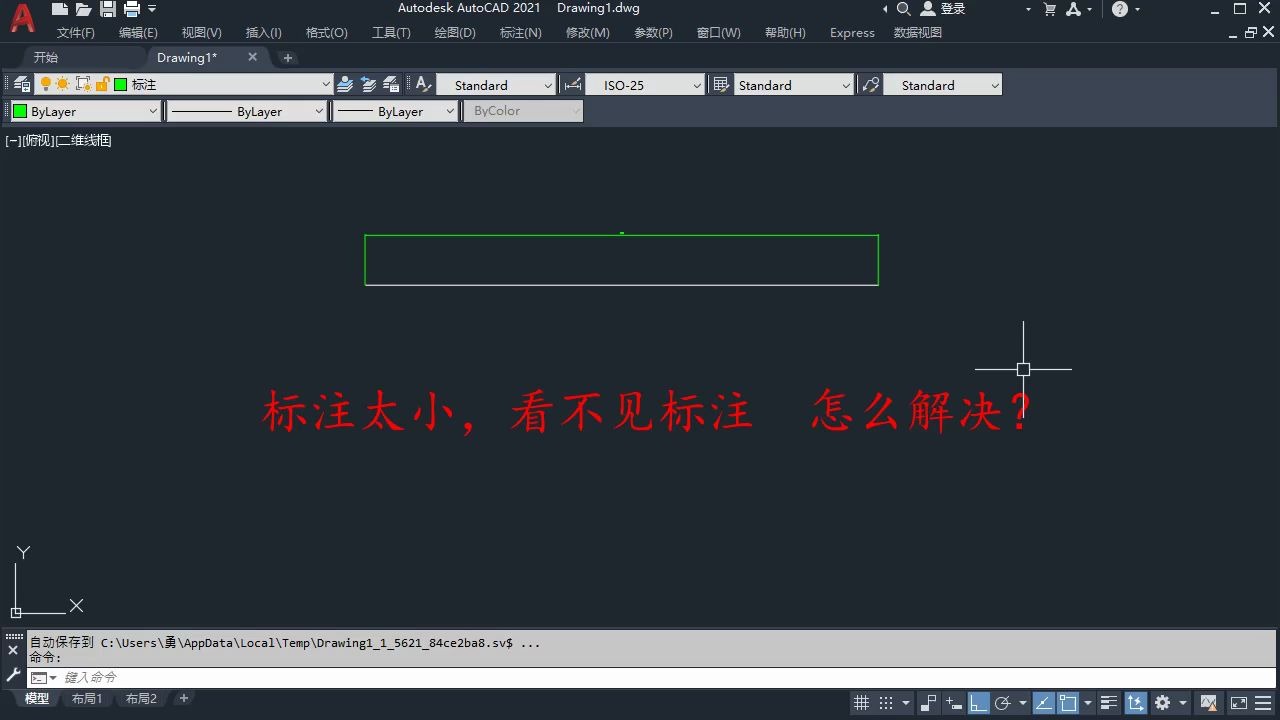This screenshot has height=720, width=1280.
Task: Click the Text Style icon next to Standard
Action: click(x=421, y=84)
